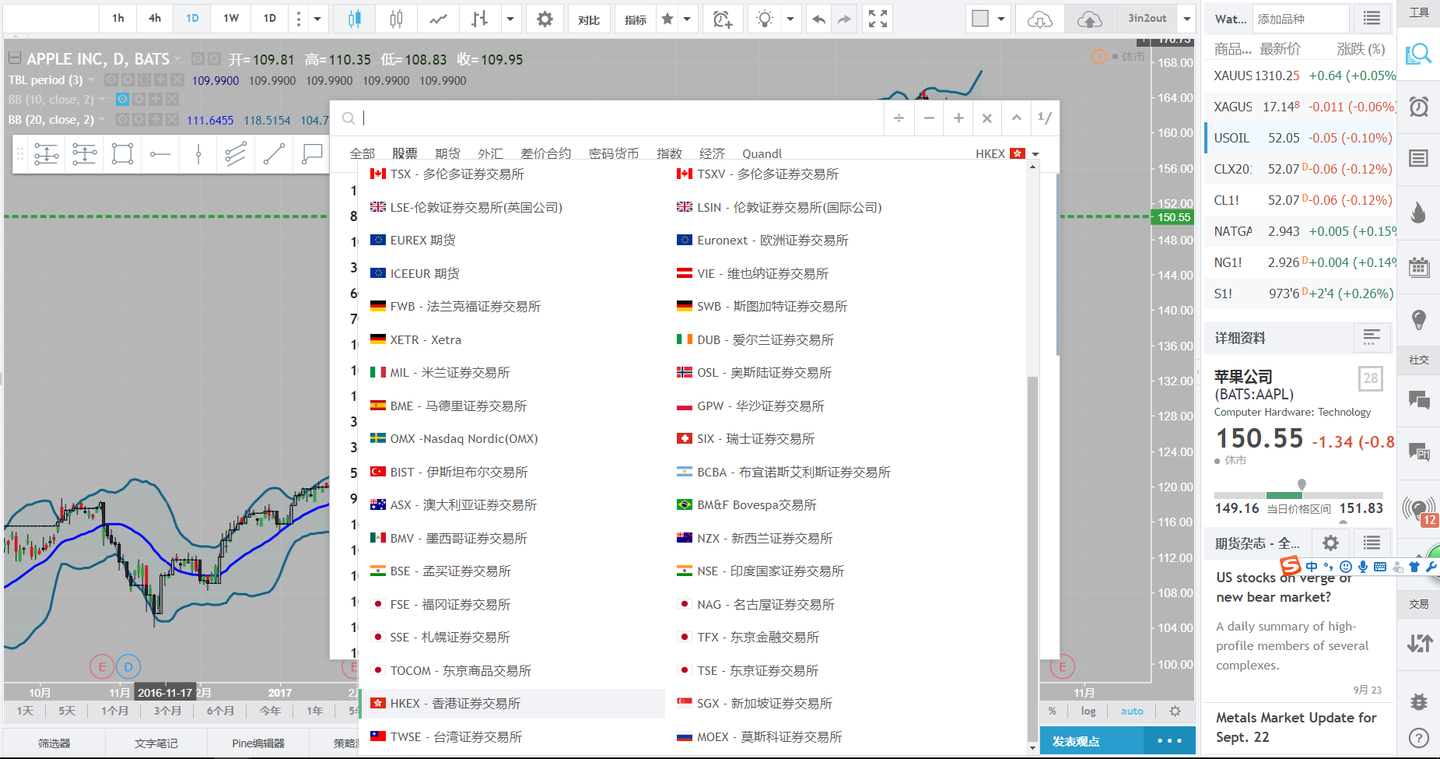Enable auto scale on the price axis
1440x759 pixels.
[1132, 711]
